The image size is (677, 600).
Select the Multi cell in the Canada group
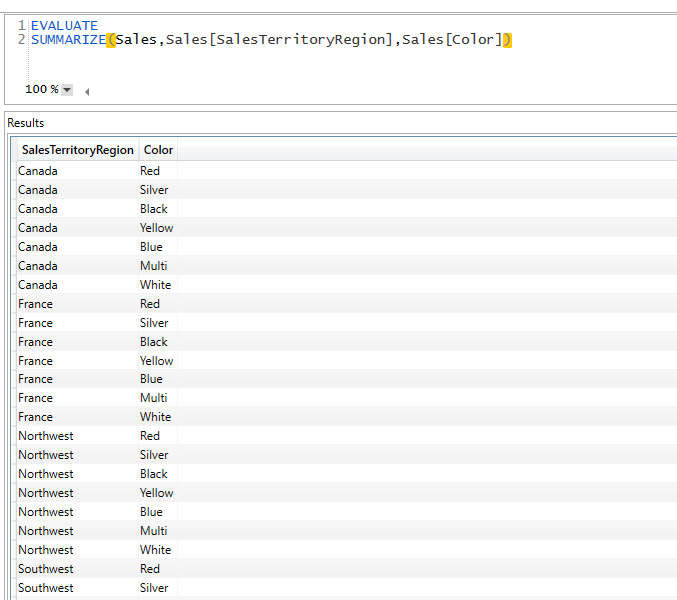click(158, 266)
